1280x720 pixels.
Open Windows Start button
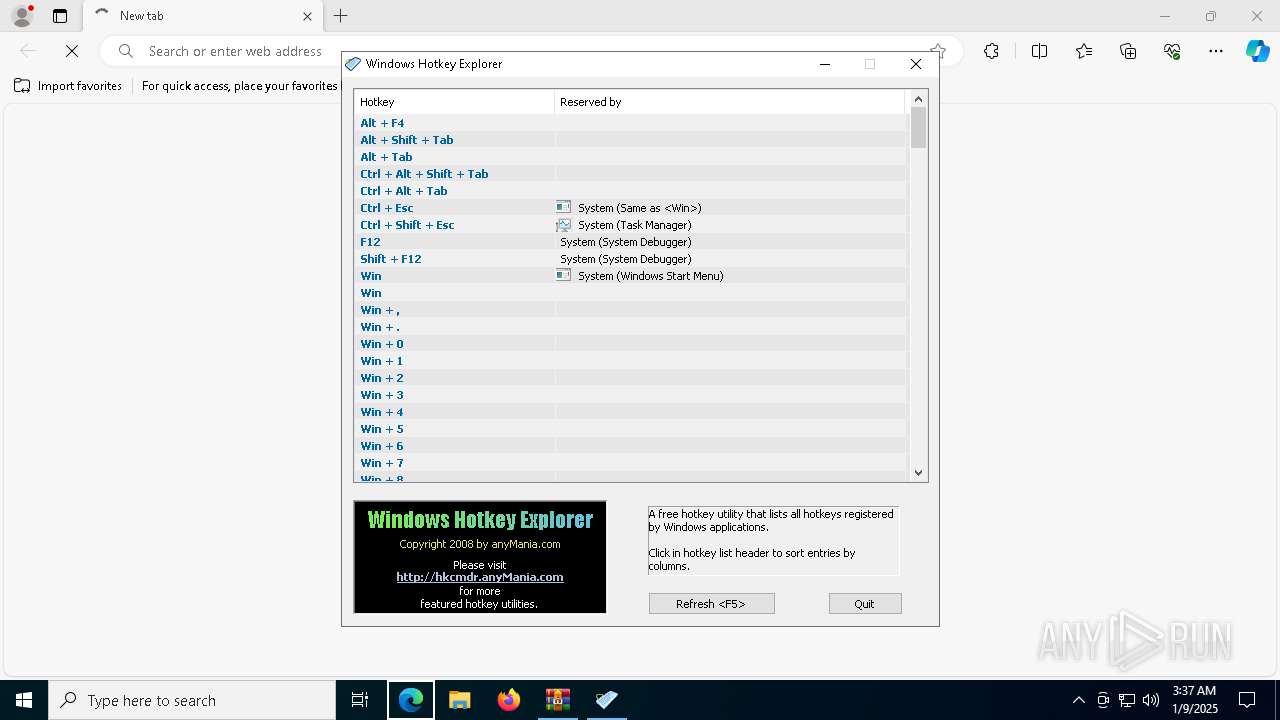24,700
